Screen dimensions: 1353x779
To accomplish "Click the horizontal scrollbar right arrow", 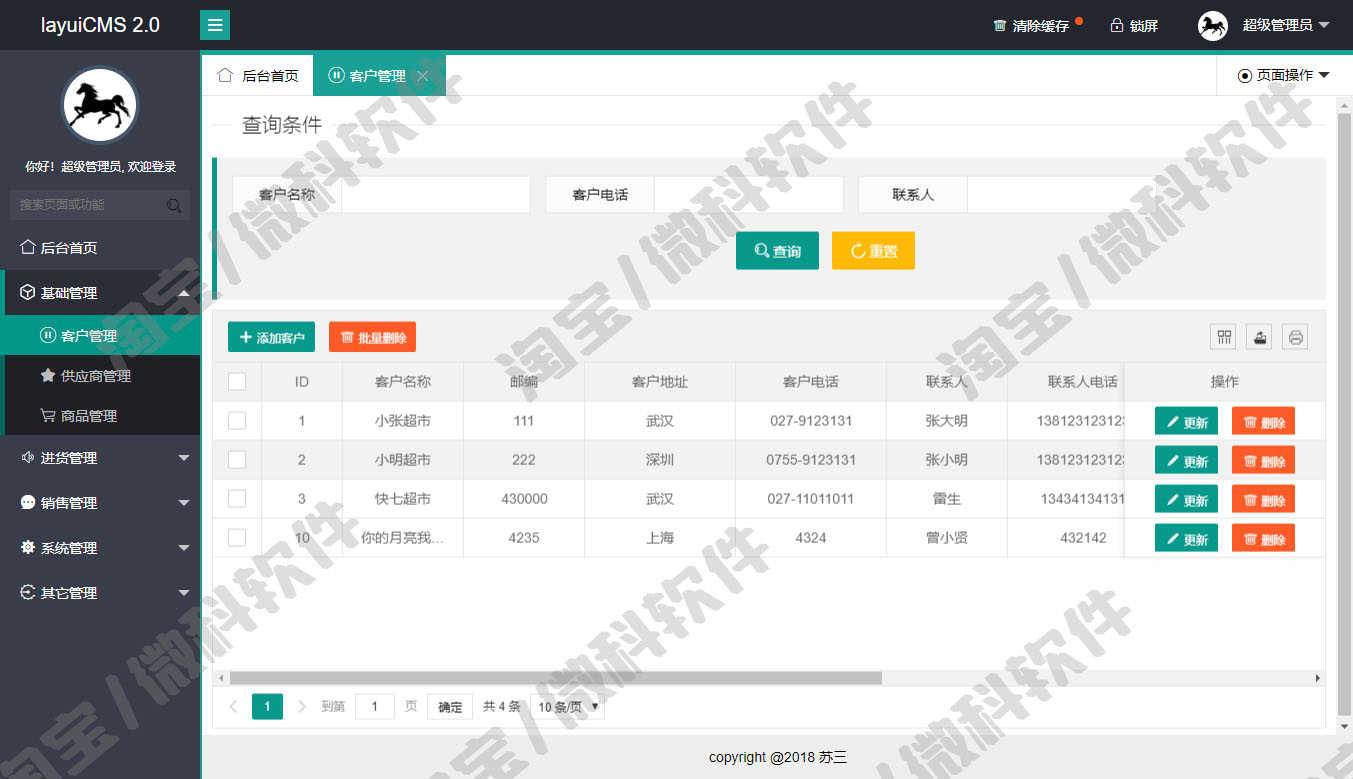I will pos(1318,678).
